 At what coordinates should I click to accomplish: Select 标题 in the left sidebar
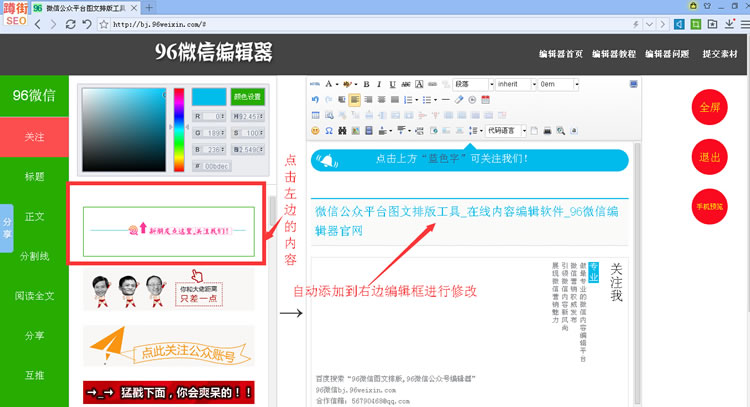click(35, 176)
